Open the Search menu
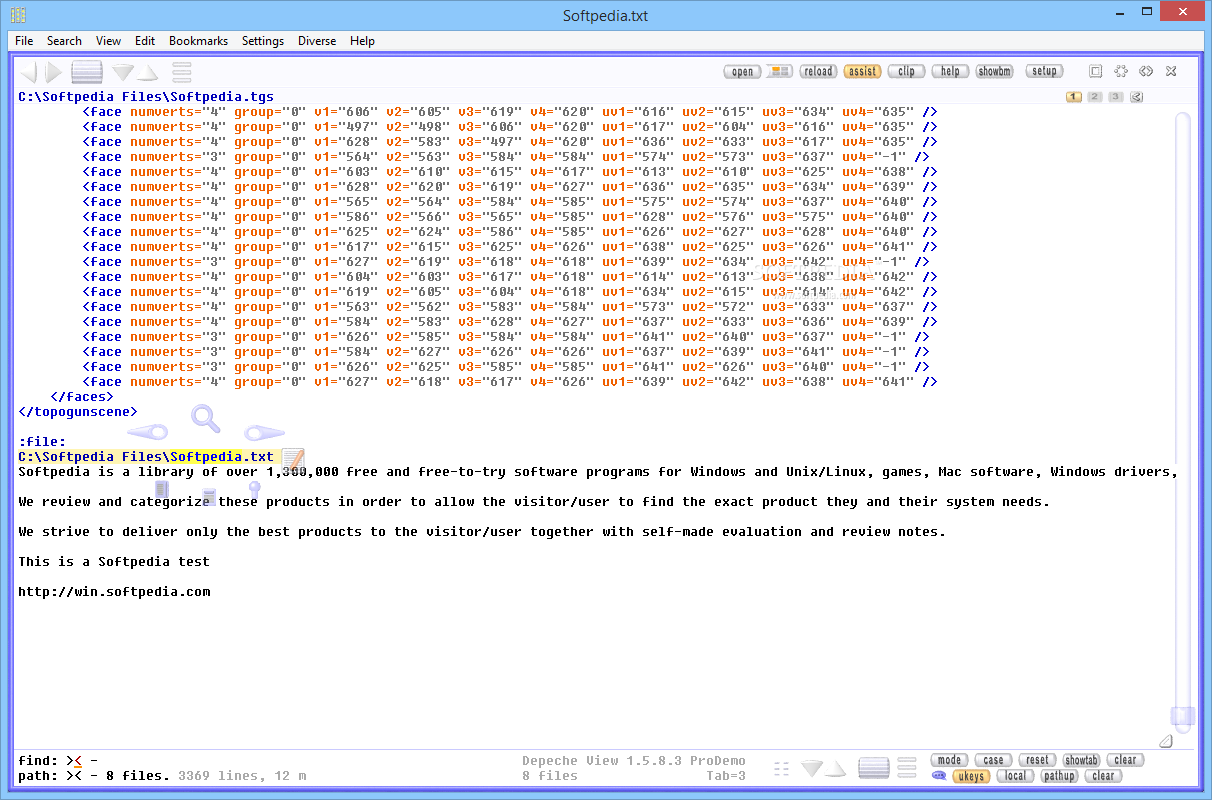The width and height of the screenshot is (1212, 800). click(64, 41)
